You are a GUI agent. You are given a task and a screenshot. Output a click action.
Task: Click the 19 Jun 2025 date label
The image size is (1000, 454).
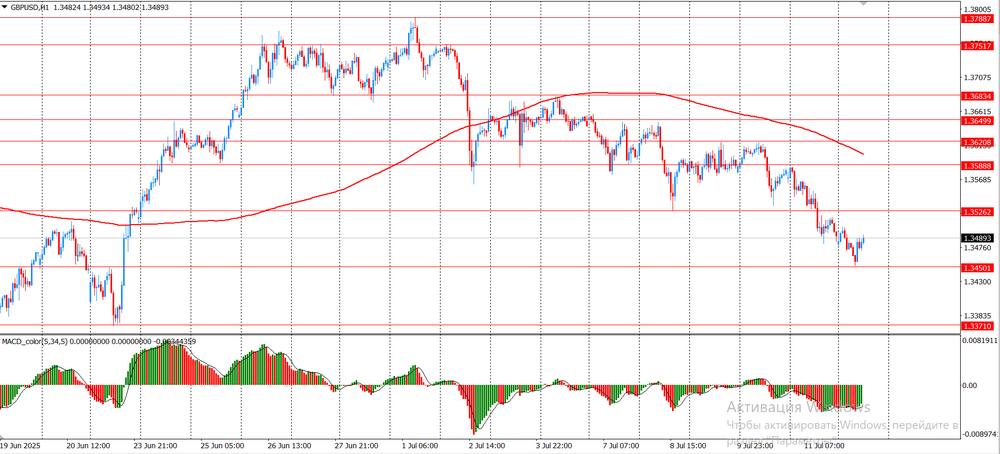pyautogui.click(x=19, y=444)
